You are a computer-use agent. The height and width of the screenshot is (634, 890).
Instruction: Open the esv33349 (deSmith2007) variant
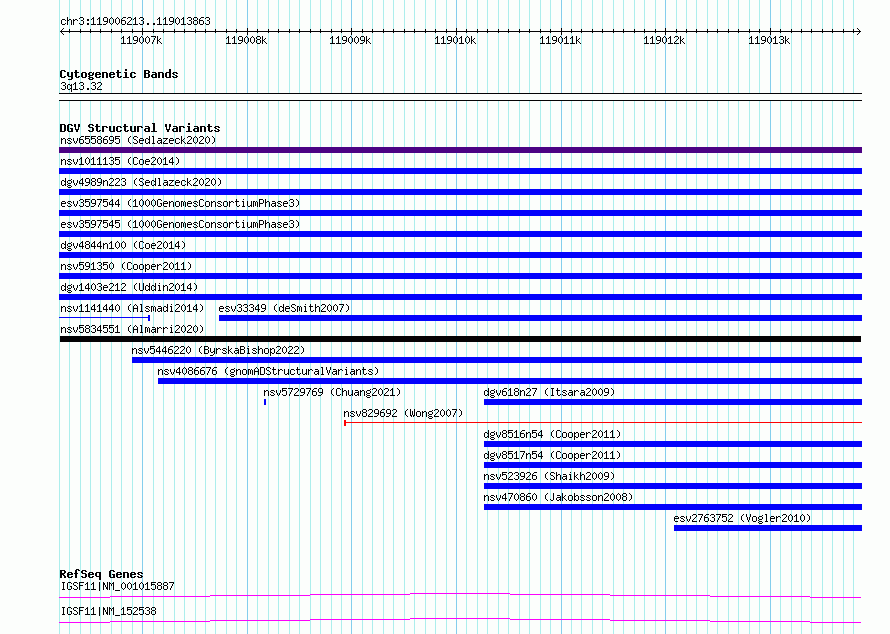[284, 308]
